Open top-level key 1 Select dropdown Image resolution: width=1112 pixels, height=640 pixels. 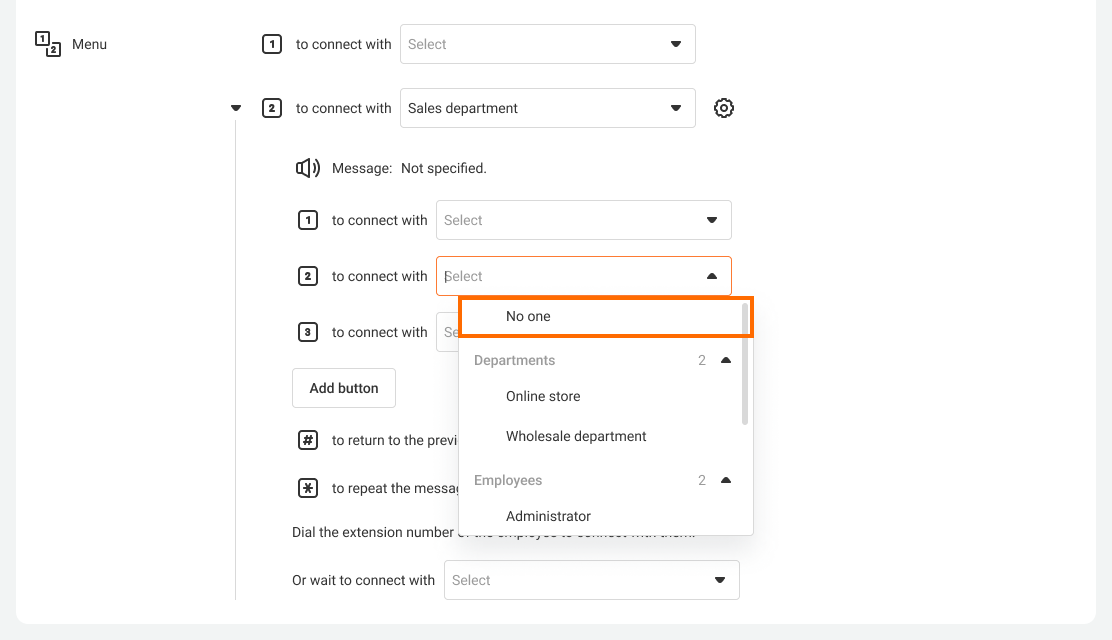pyautogui.click(x=547, y=44)
